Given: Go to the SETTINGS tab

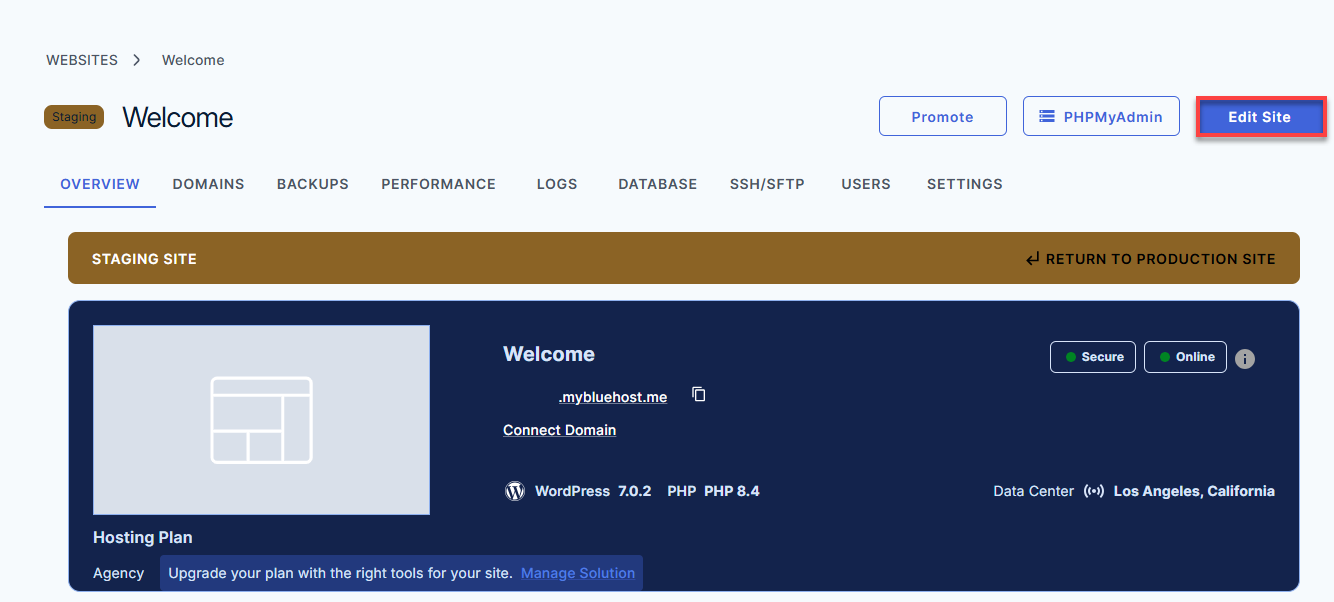Looking at the screenshot, I should 965,184.
